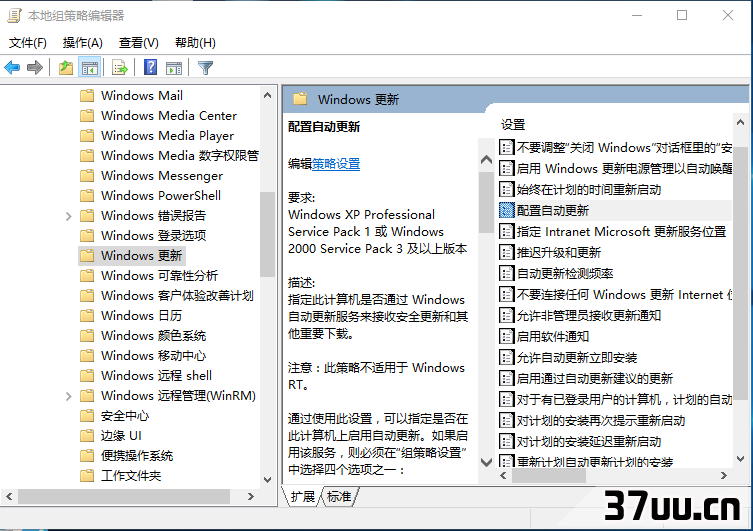753x531 pixels.
Task: Select Windows Media Center tree item
Action: click(169, 116)
